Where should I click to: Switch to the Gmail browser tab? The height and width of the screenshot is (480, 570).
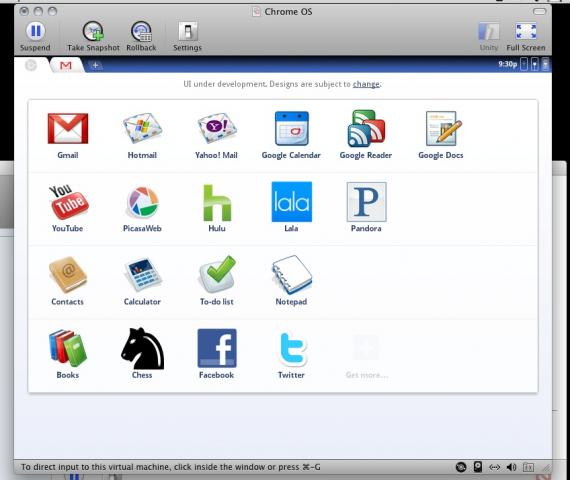pyautogui.click(x=66, y=65)
